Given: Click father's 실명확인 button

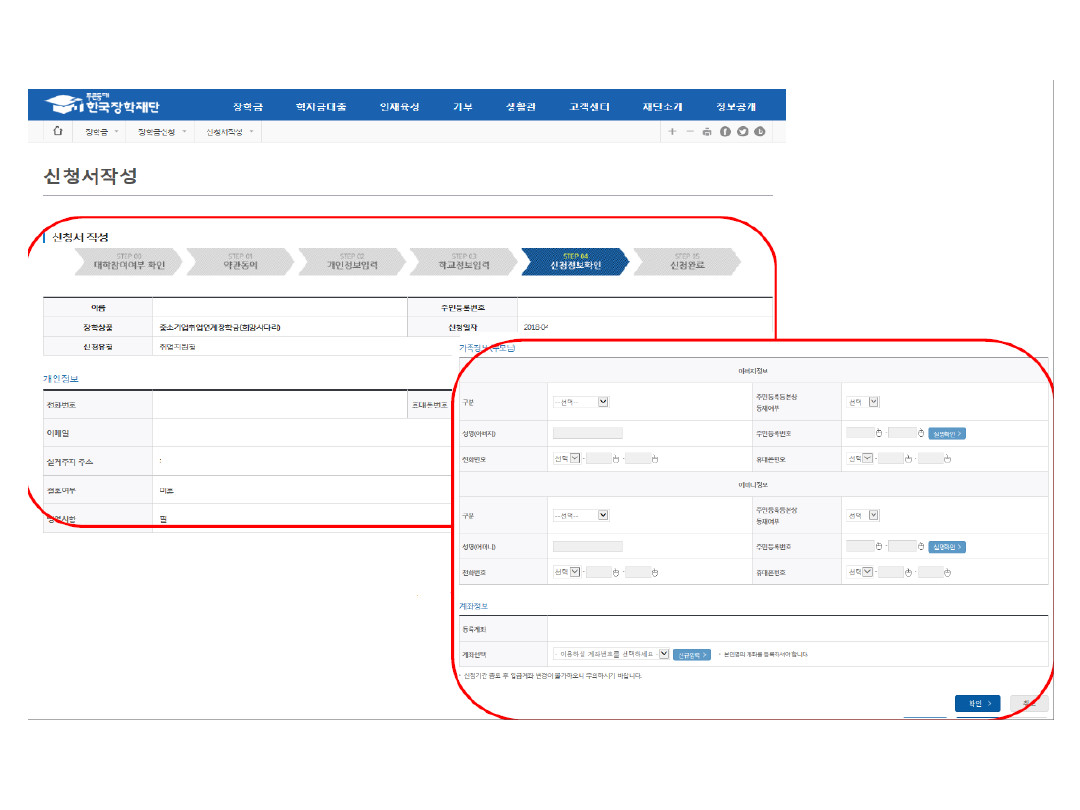Looking at the screenshot, I should click(x=947, y=433).
